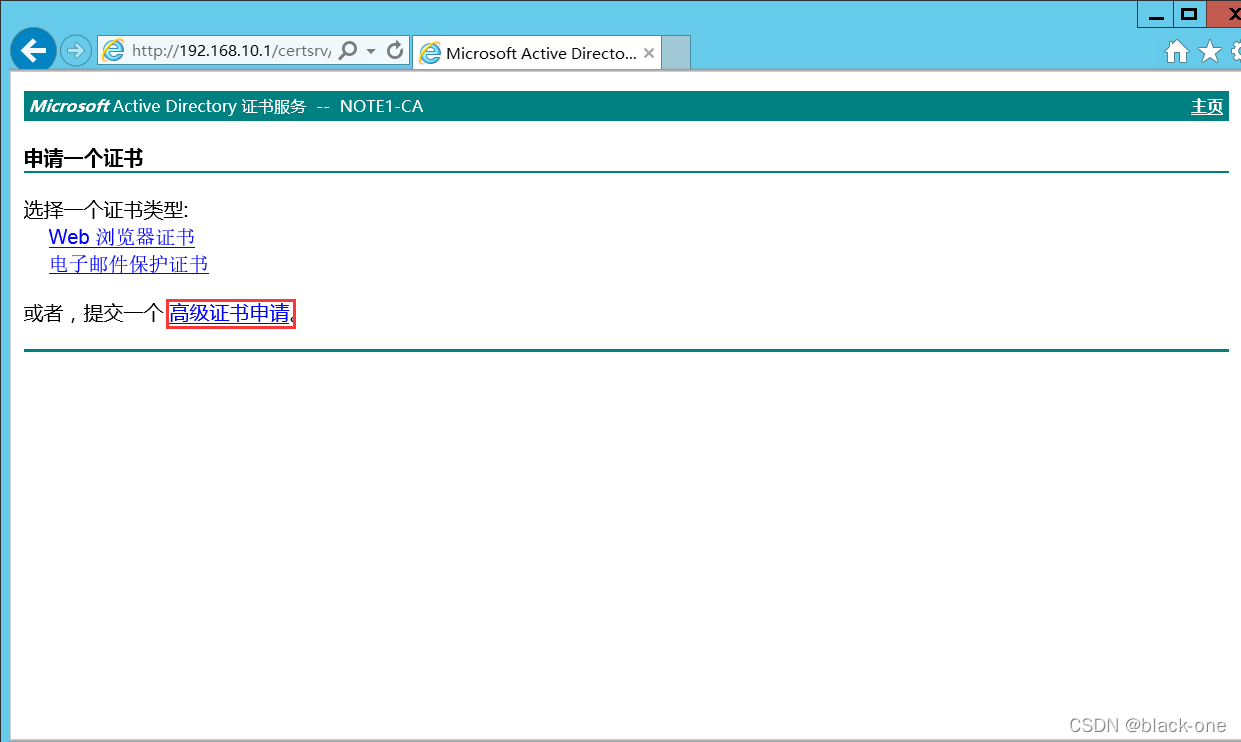Click the Internet Explorer page icon in address bar
Screen dimensions: 1241x742
pyautogui.click(x=113, y=51)
